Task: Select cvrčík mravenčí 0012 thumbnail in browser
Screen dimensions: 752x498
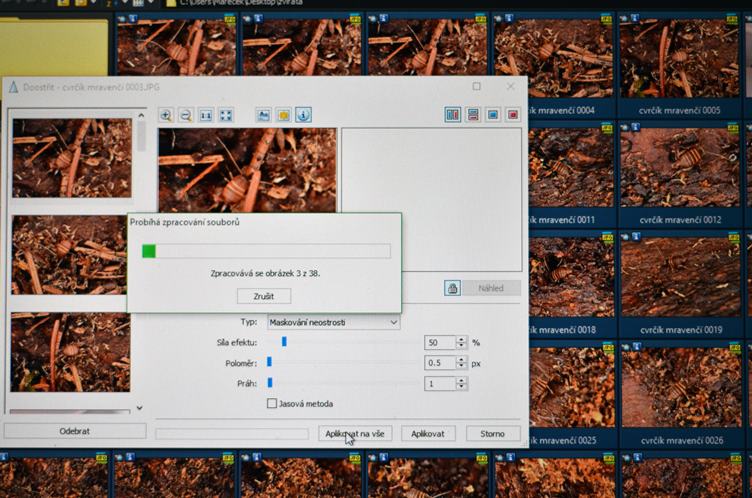Action: pos(680,168)
